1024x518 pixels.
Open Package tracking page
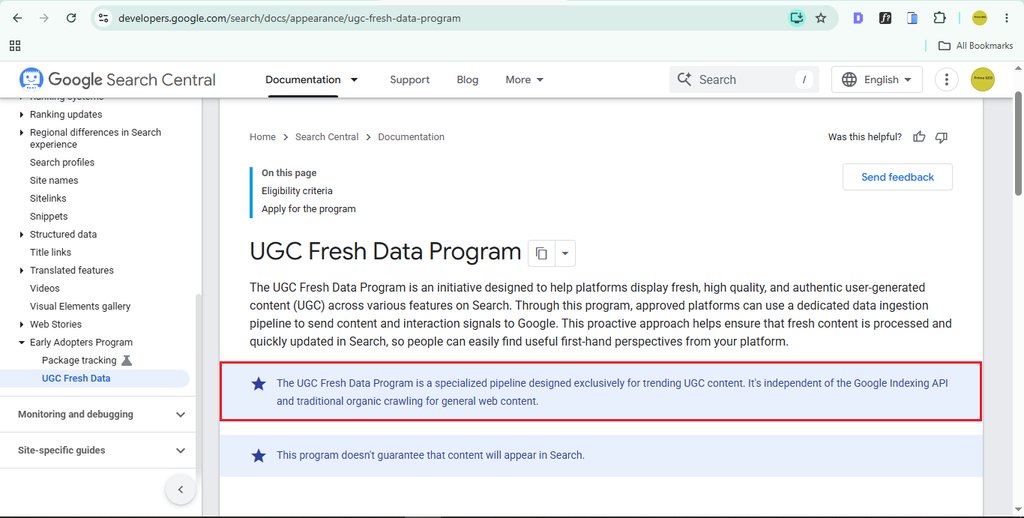click(79, 360)
